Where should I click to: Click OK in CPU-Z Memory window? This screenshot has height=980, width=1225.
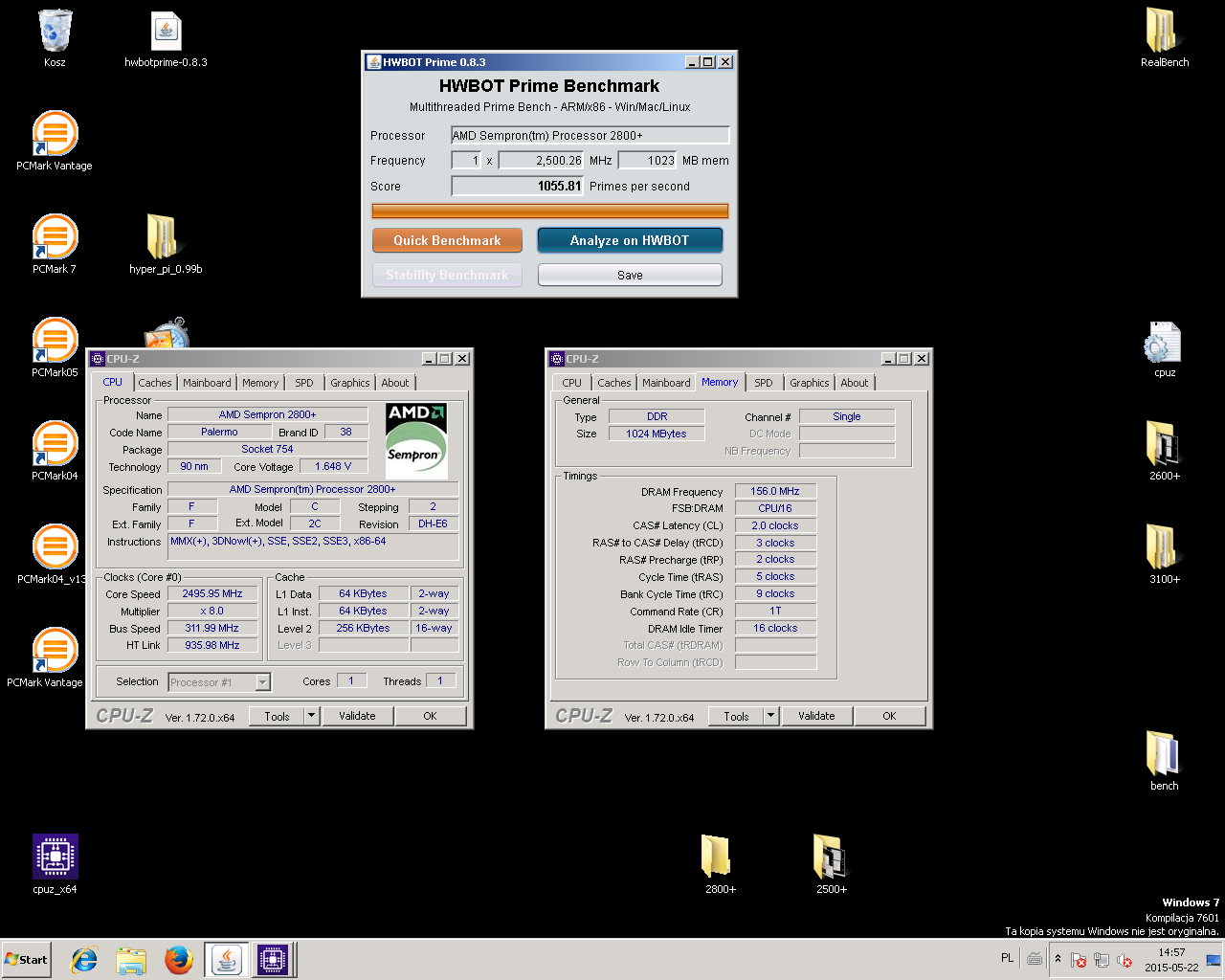[x=889, y=716]
